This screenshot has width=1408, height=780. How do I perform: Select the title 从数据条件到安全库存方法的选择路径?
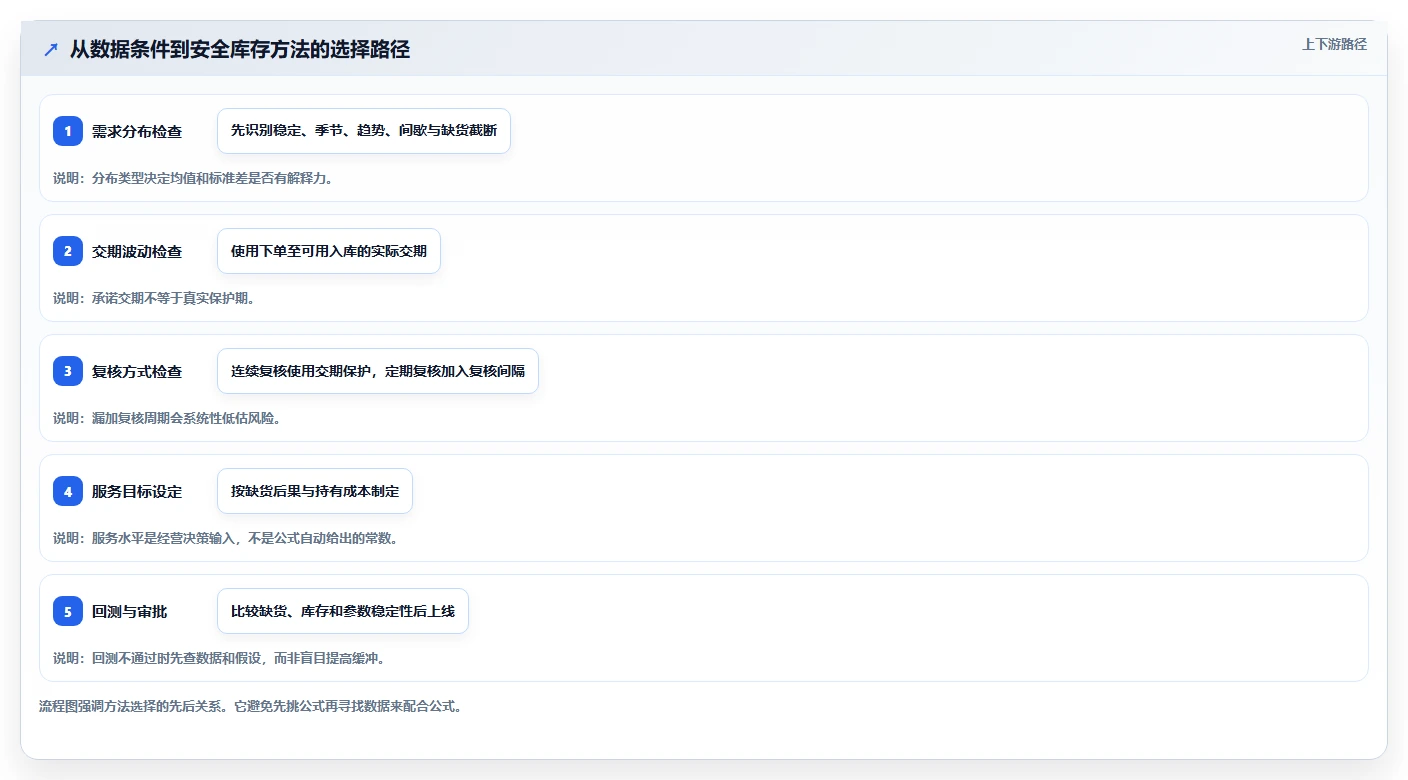coord(240,50)
